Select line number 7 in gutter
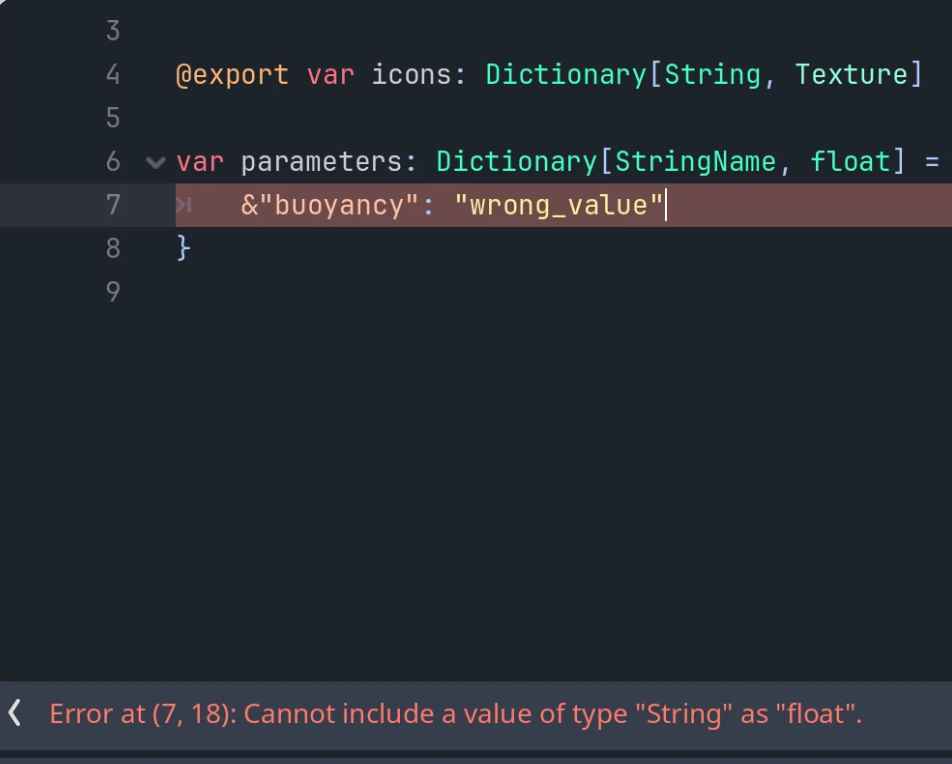The image size is (952, 764). point(113,205)
